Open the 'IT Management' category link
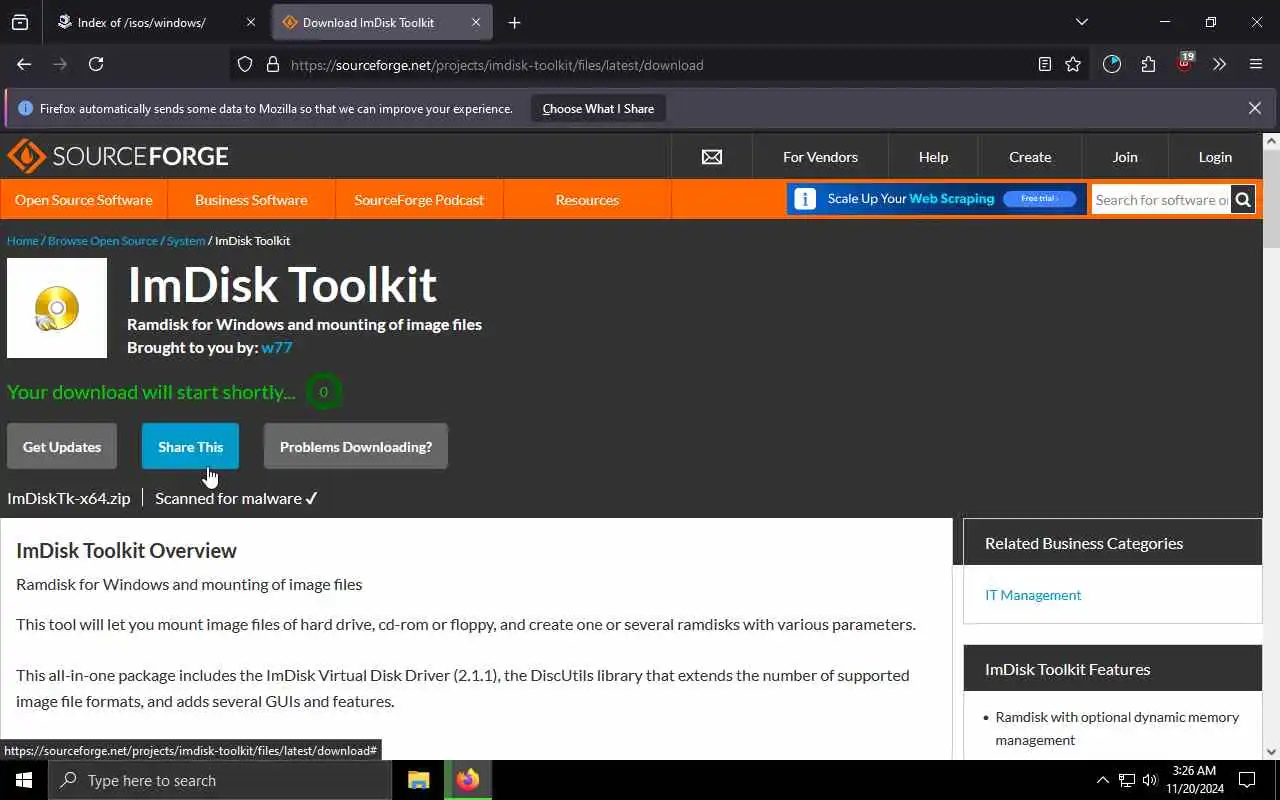 [x=1033, y=595]
